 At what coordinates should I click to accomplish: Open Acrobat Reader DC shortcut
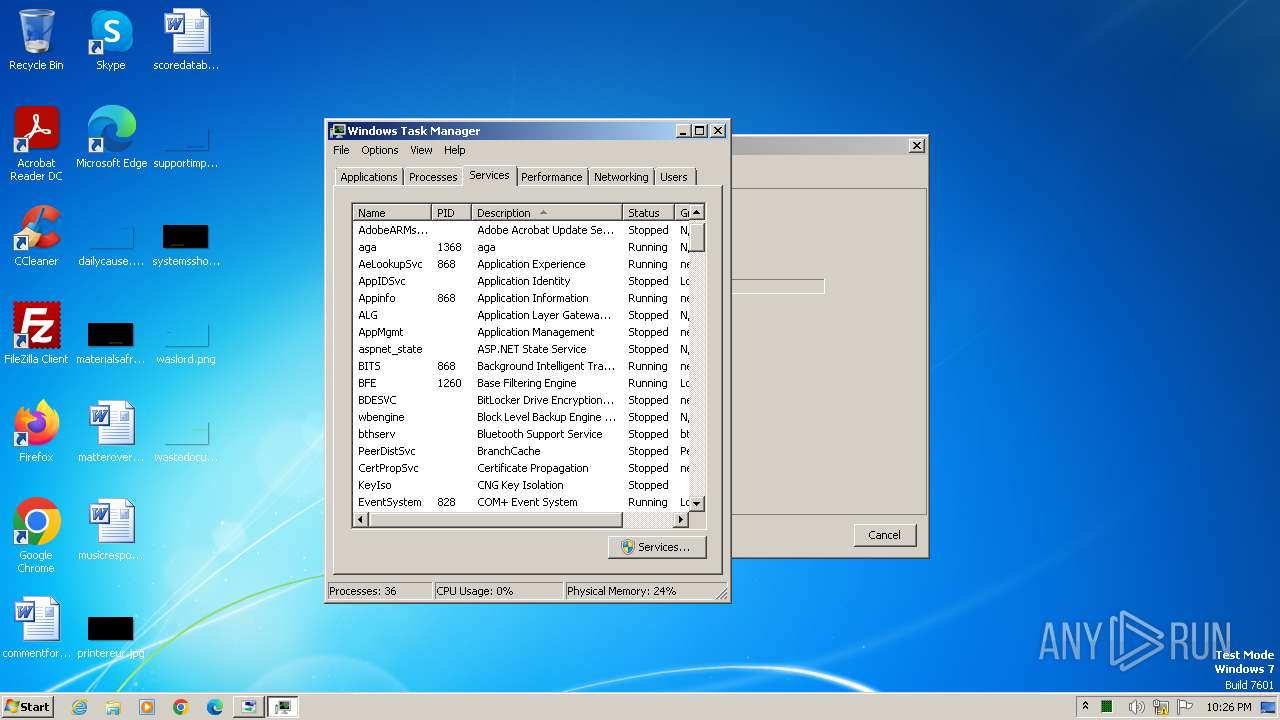tap(36, 144)
